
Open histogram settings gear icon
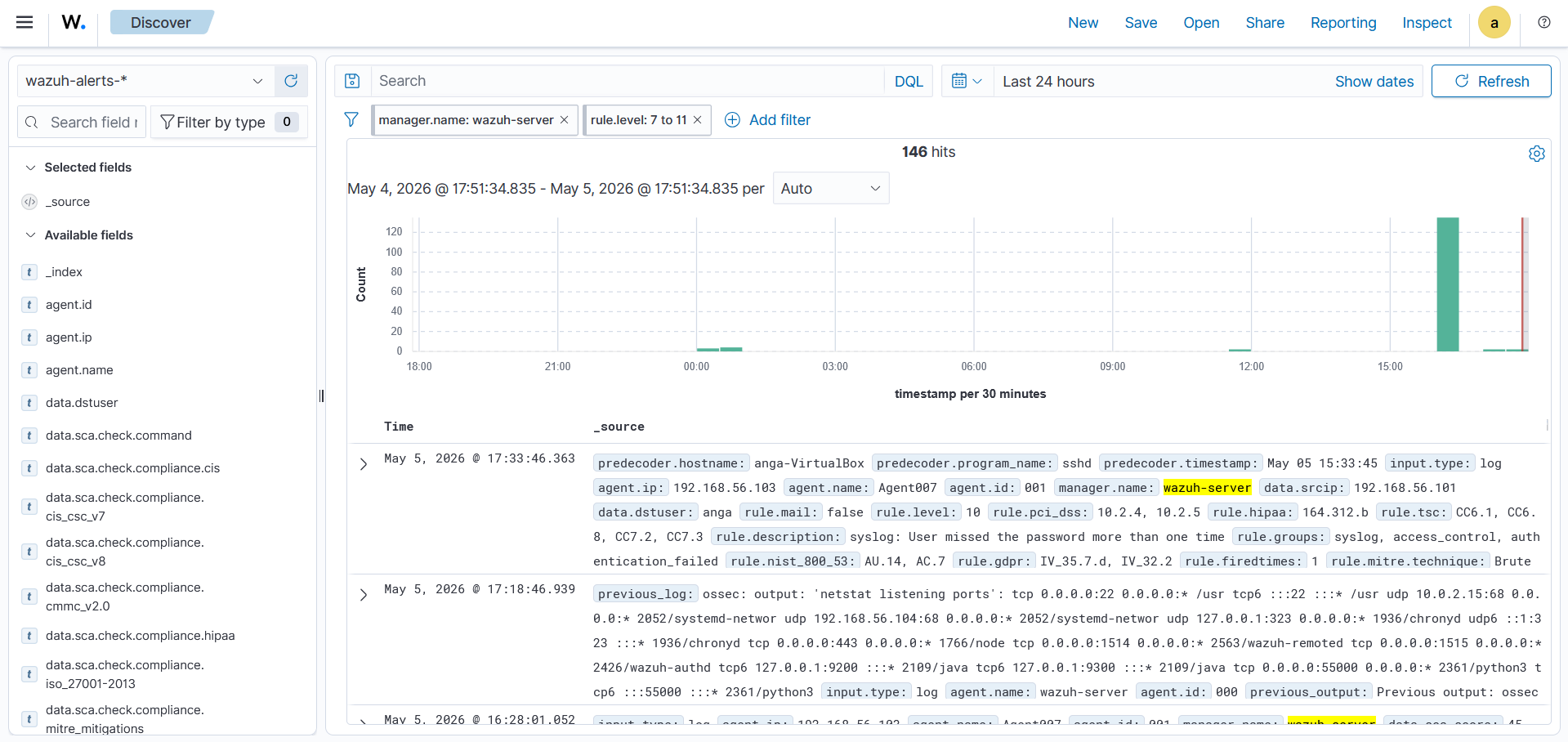(x=1536, y=154)
